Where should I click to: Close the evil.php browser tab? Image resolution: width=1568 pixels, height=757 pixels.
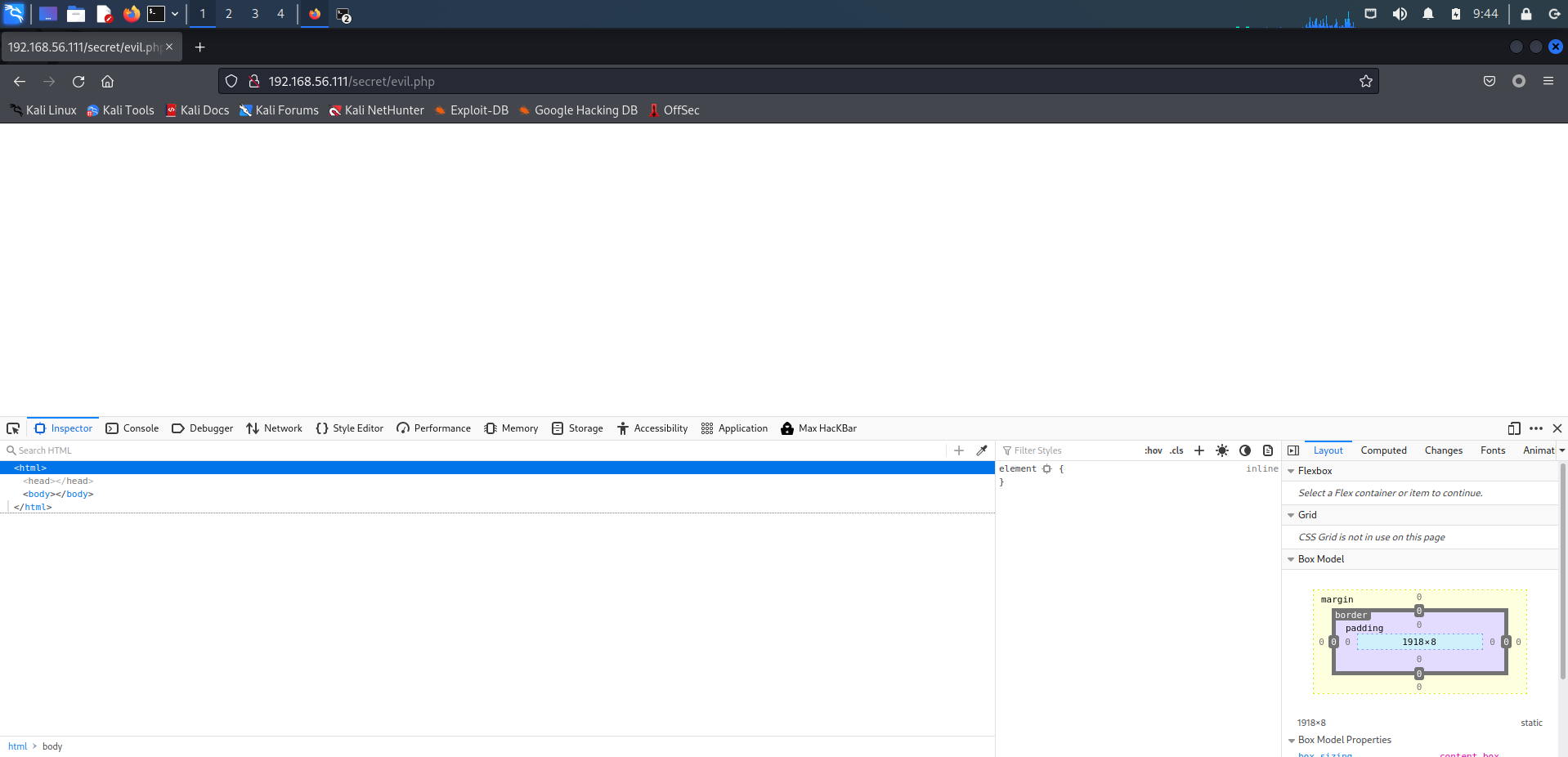(x=169, y=47)
